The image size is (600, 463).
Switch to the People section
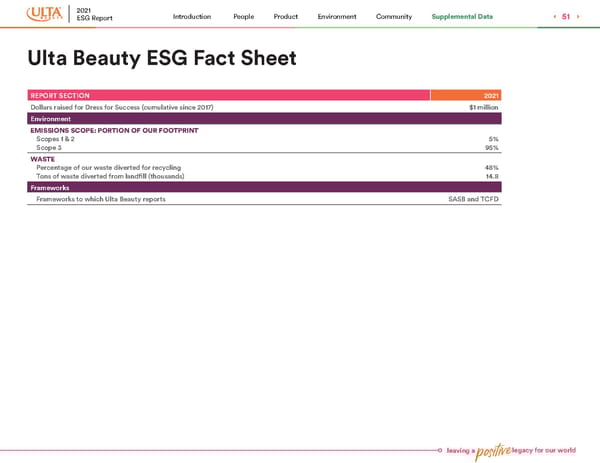(243, 17)
